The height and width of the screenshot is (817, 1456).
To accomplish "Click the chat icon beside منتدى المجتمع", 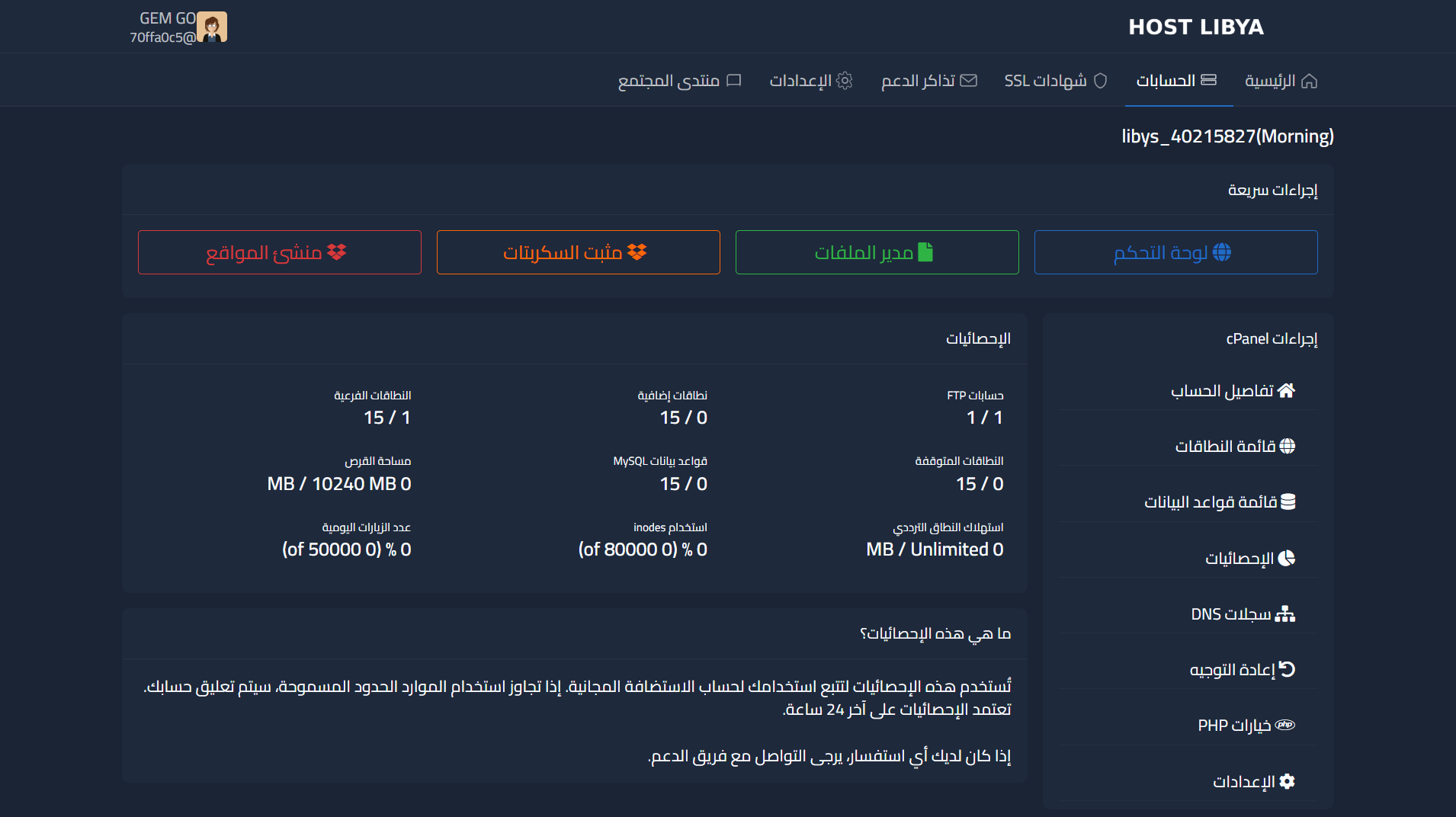I will tap(733, 79).
